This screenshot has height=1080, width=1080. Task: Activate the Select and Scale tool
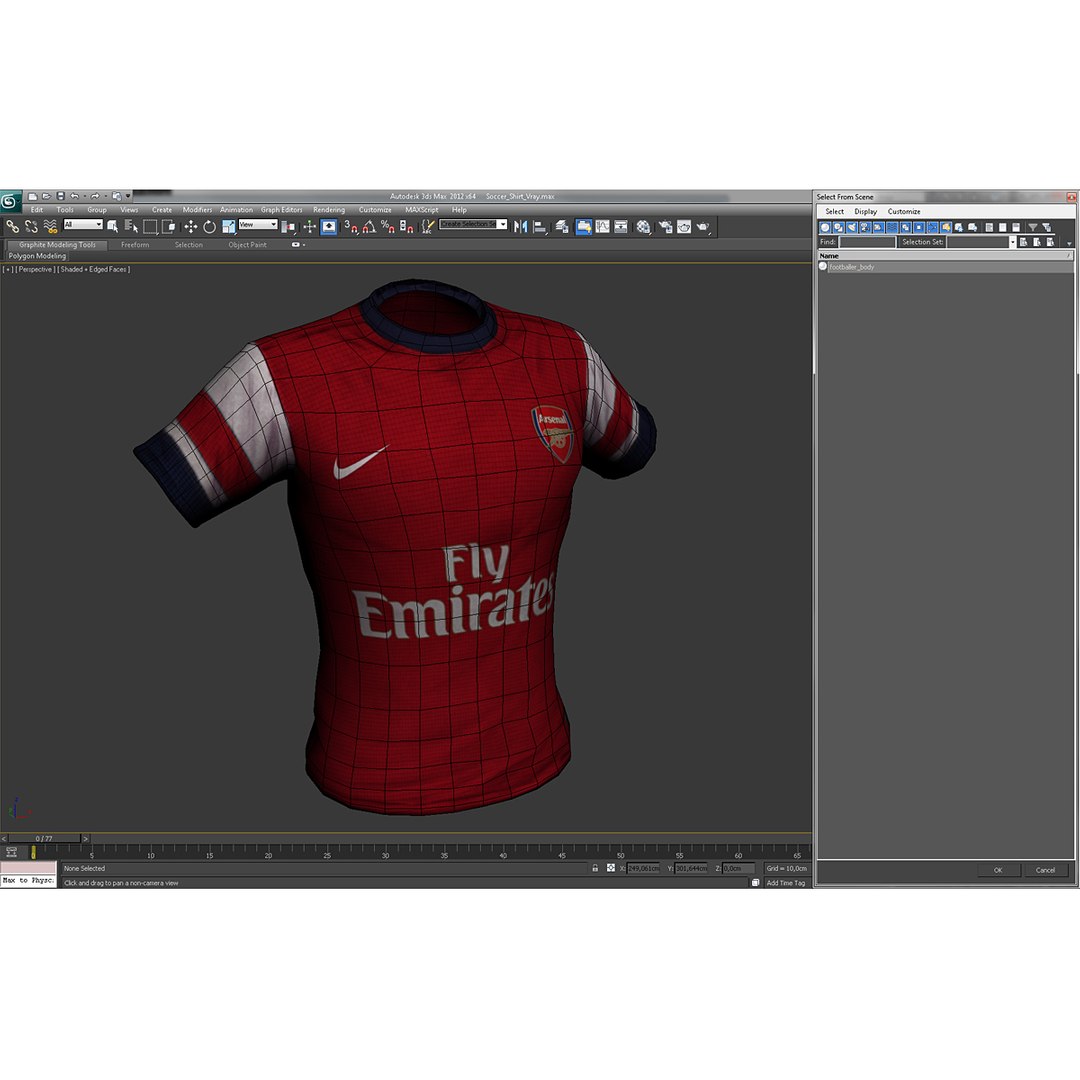[x=229, y=226]
